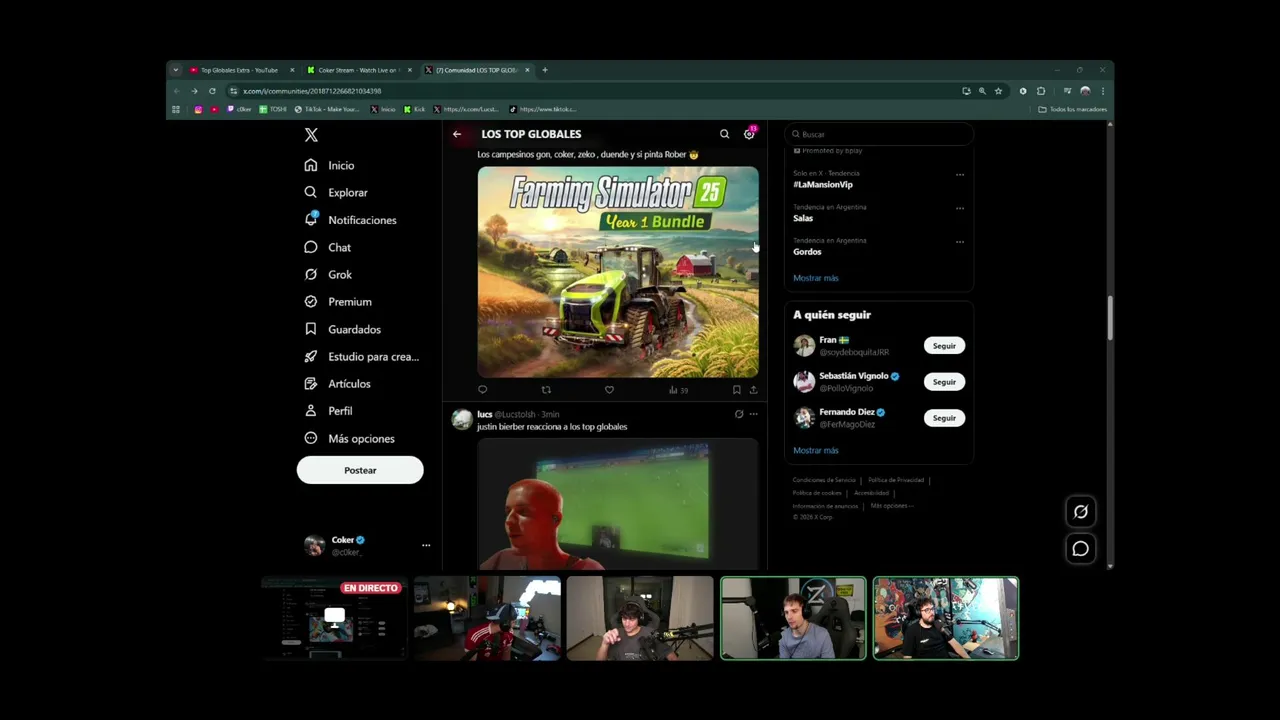Open a new browser tab
Image resolution: width=1280 pixels, height=720 pixels.
point(545,70)
